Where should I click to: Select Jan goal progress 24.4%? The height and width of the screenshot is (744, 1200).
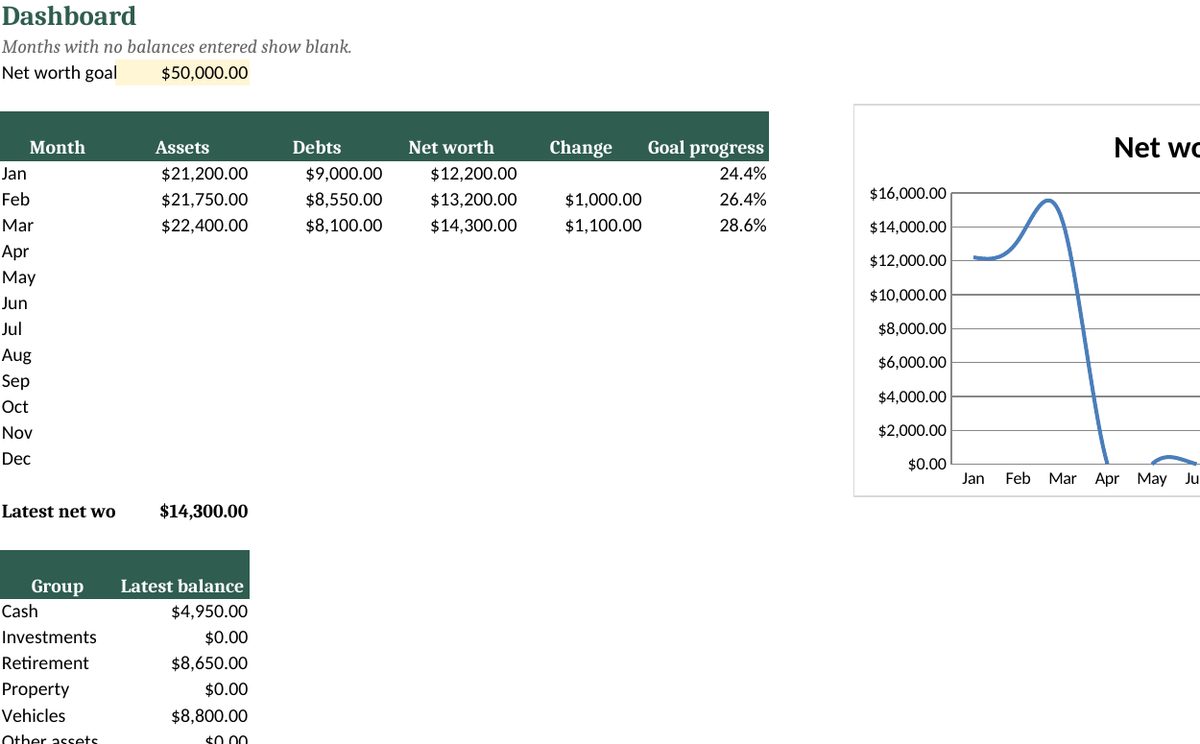743,173
